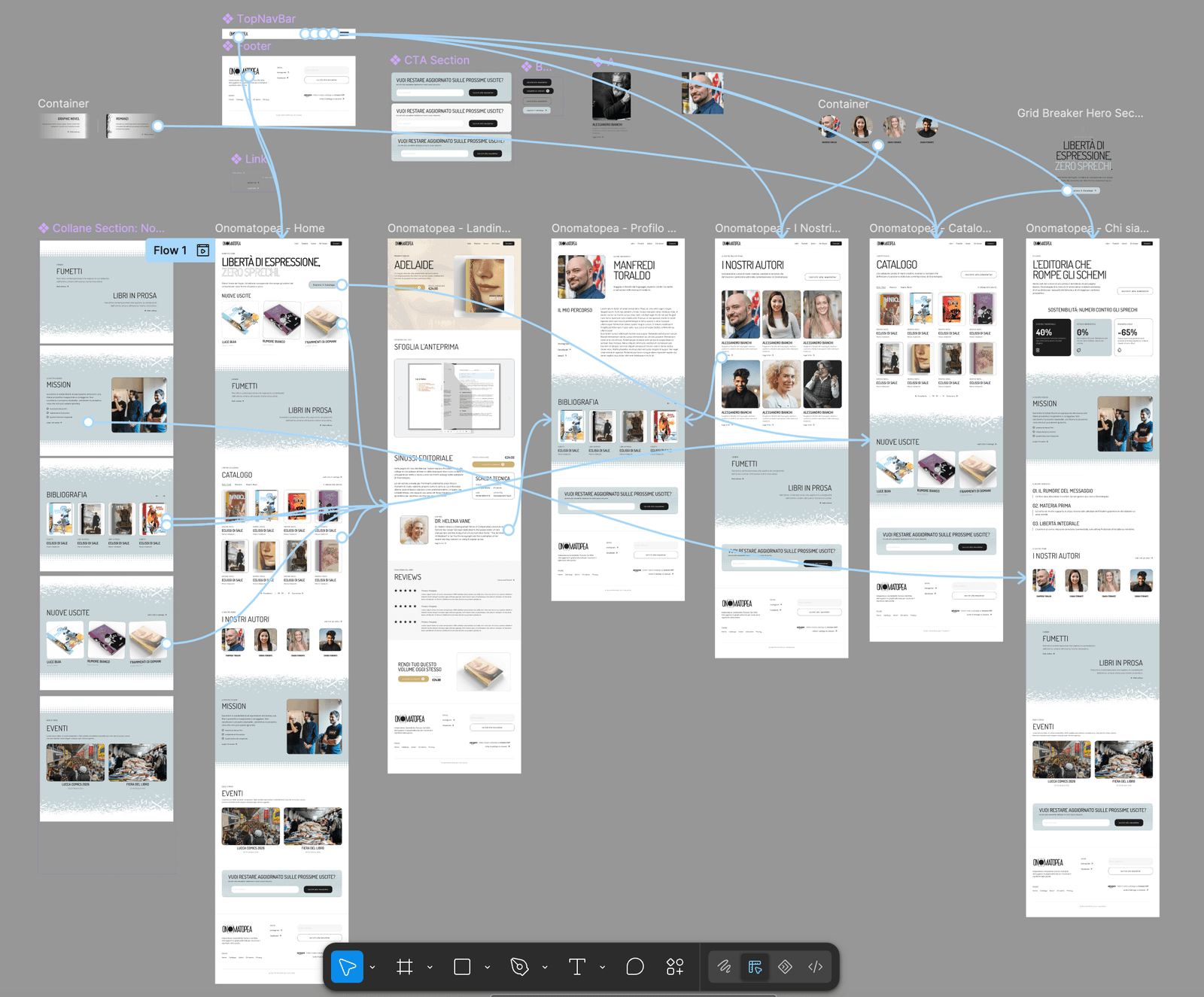
Task: Click the ROMANZI card's prototype connection node
Action: click(158, 126)
